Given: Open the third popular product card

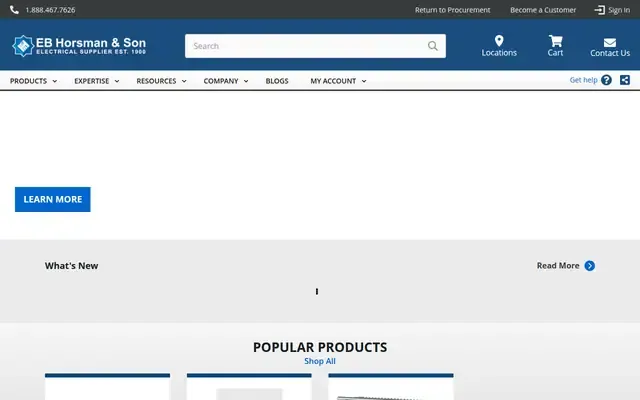Looking at the screenshot, I should click(391, 387).
